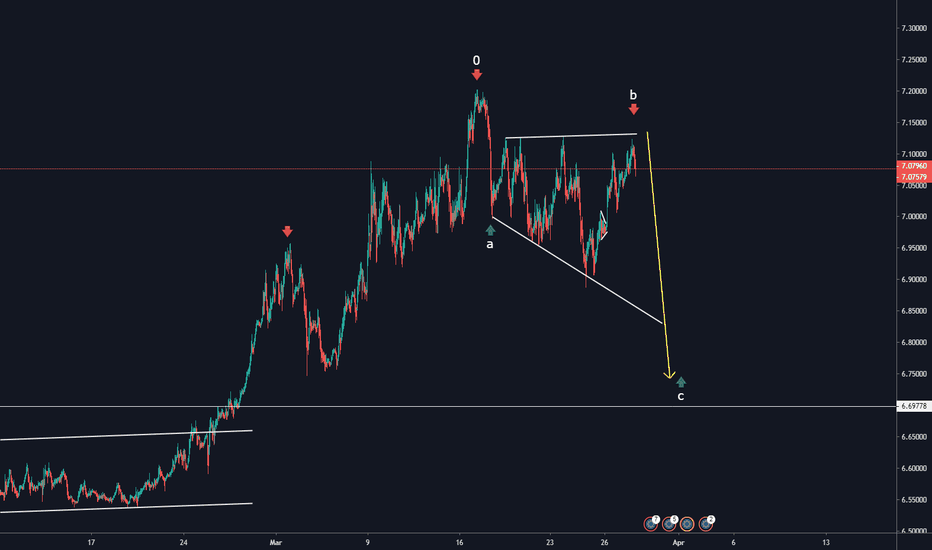Open the event marker with badge 7
932x550 pixels.
(x=651, y=523)
